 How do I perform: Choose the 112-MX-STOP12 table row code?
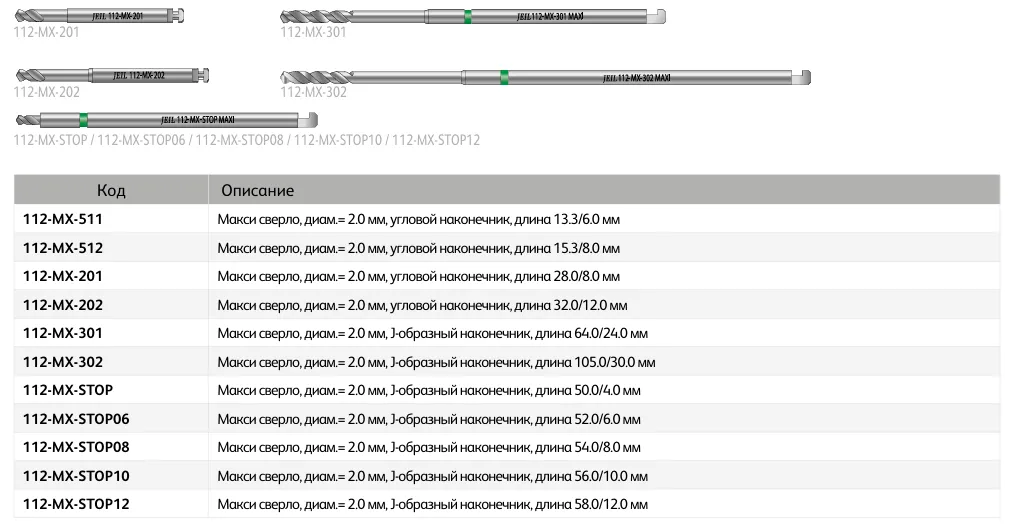tap(76, 504)
